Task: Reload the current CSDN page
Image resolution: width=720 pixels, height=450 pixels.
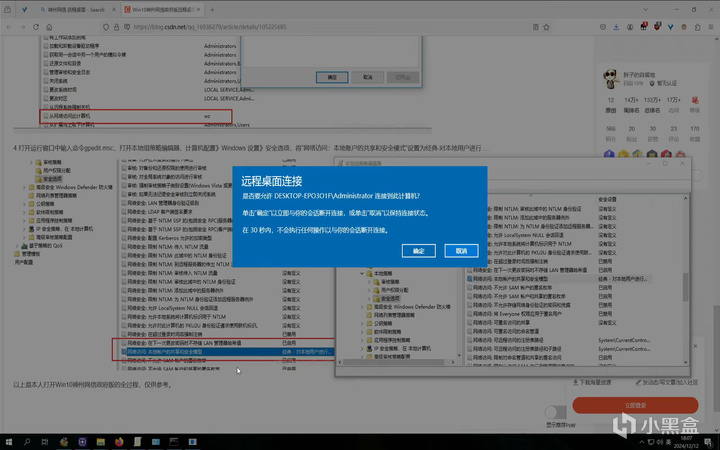Action: (36, 27)
